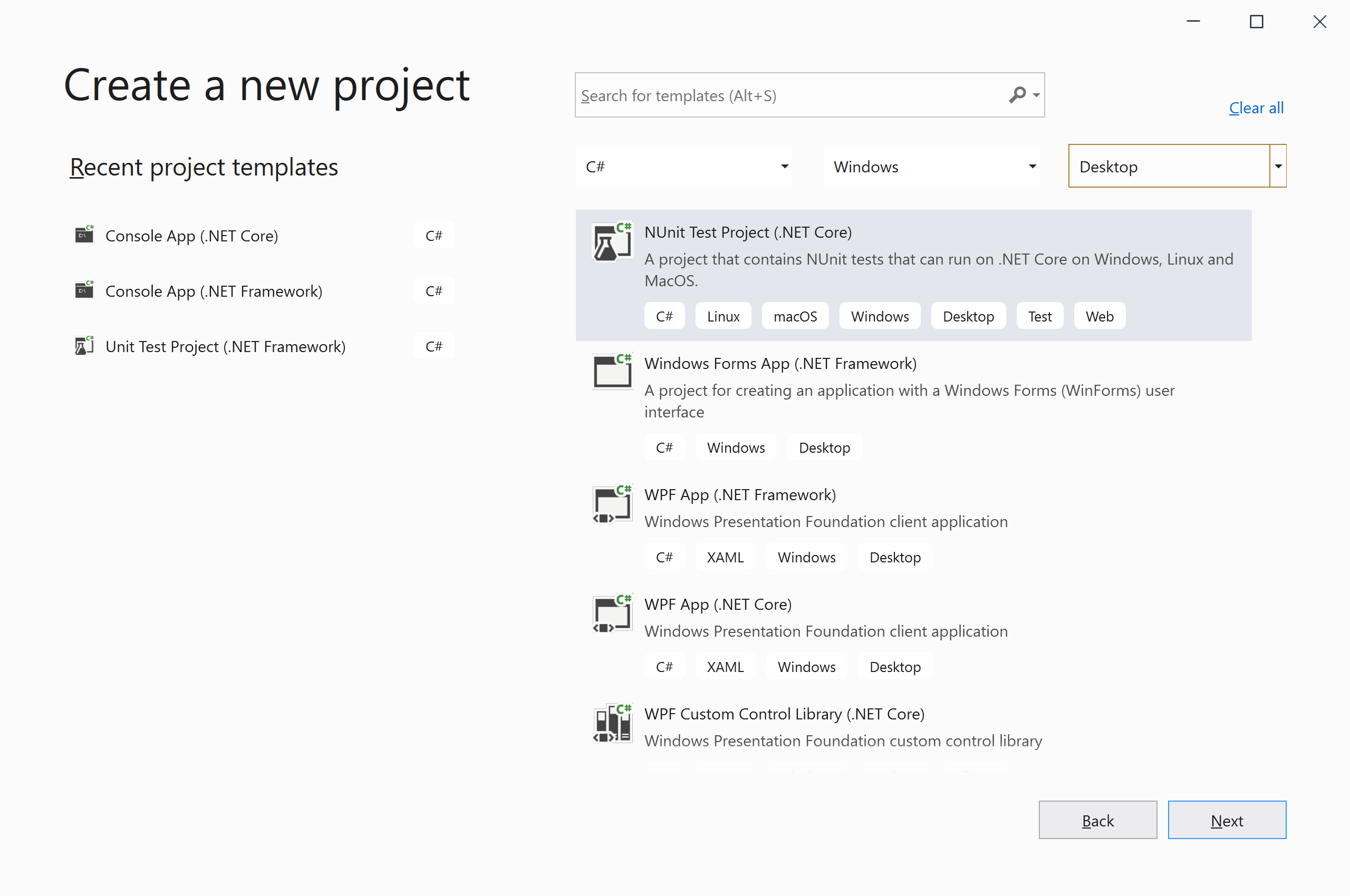Click the Console App (.NET Framework) recent icon
The image size is (1350, 896).
click(84, 290)
